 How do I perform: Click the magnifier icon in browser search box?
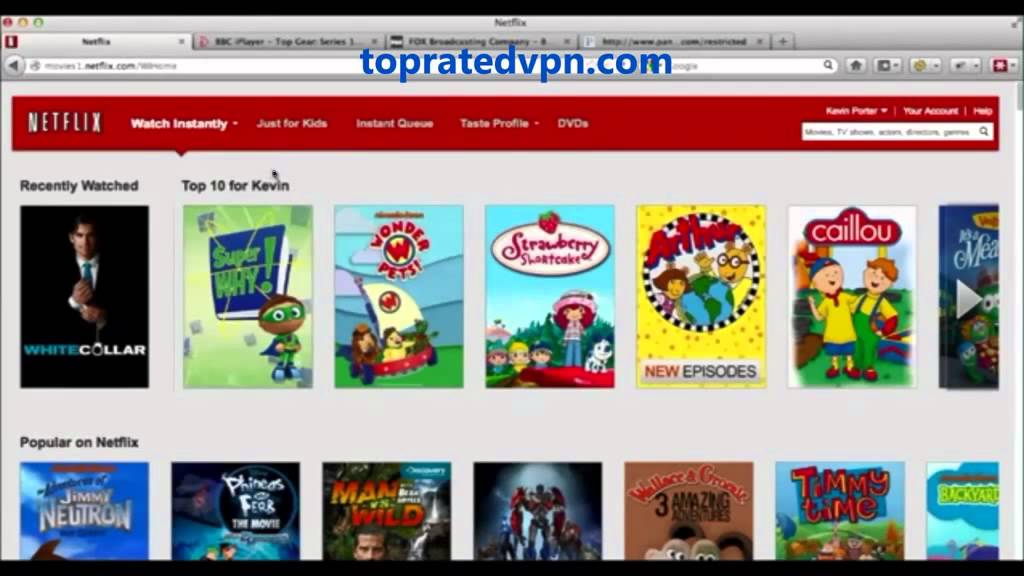(828, 65)
